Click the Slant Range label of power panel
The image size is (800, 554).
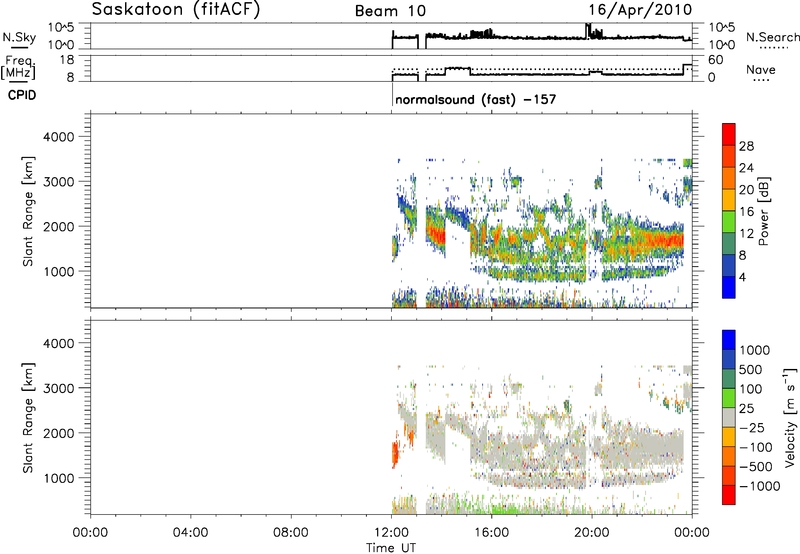pos(28,211)
